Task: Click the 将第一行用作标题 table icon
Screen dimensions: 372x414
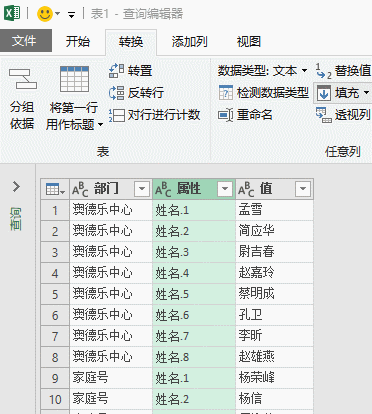Action: point(74,79)
